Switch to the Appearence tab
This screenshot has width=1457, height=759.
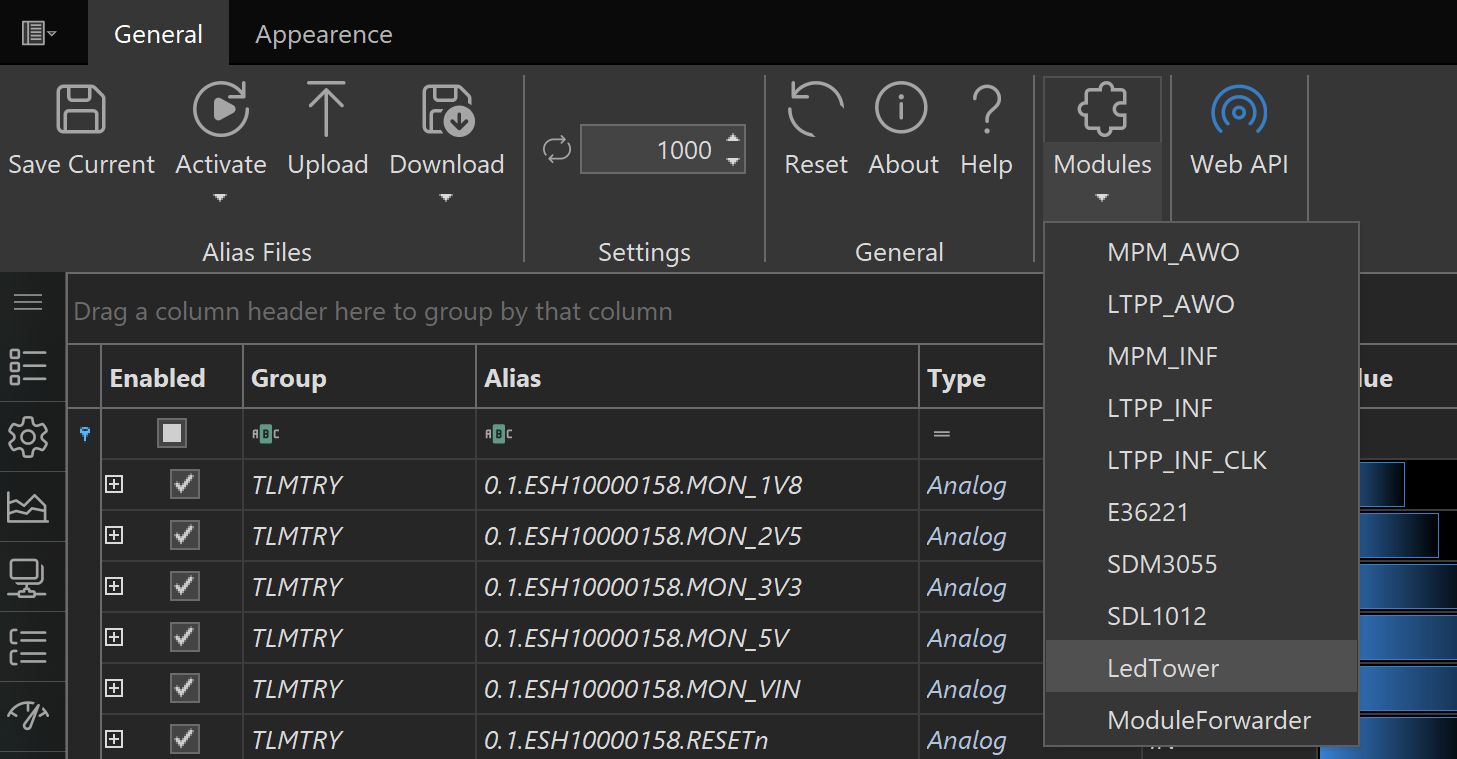tap(323, 34)
